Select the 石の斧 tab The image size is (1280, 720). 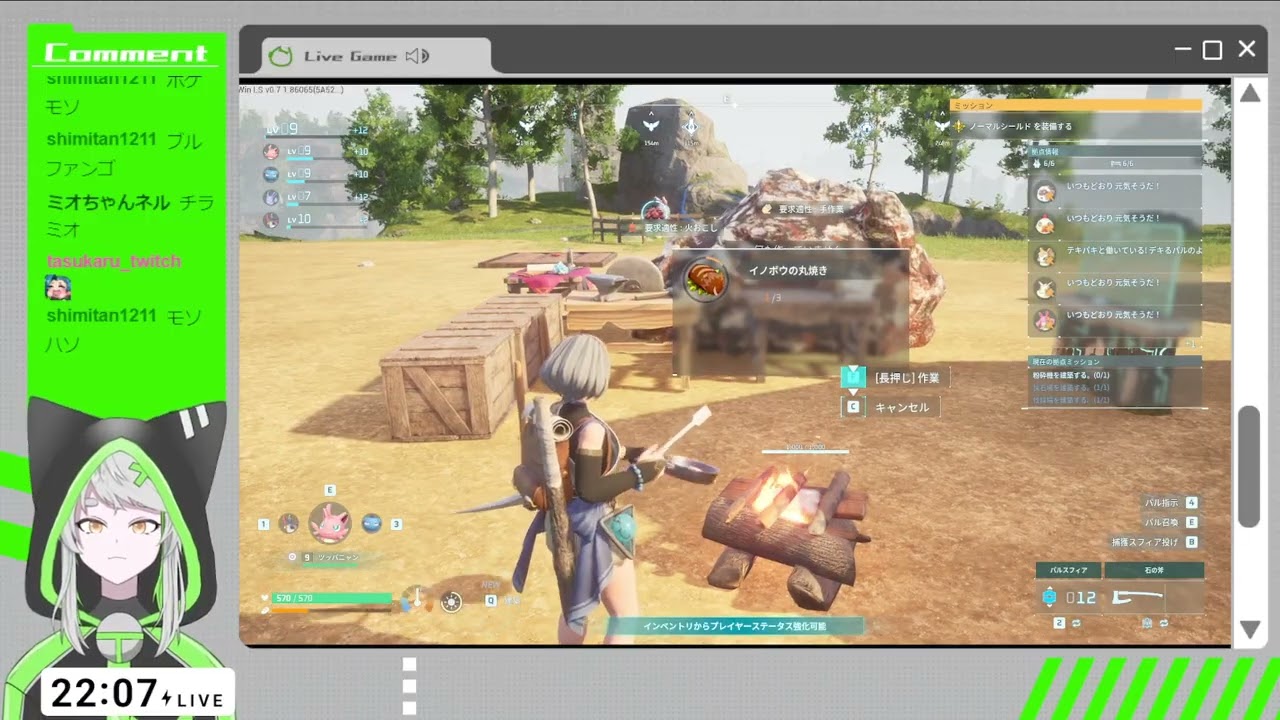(1154, 570)
